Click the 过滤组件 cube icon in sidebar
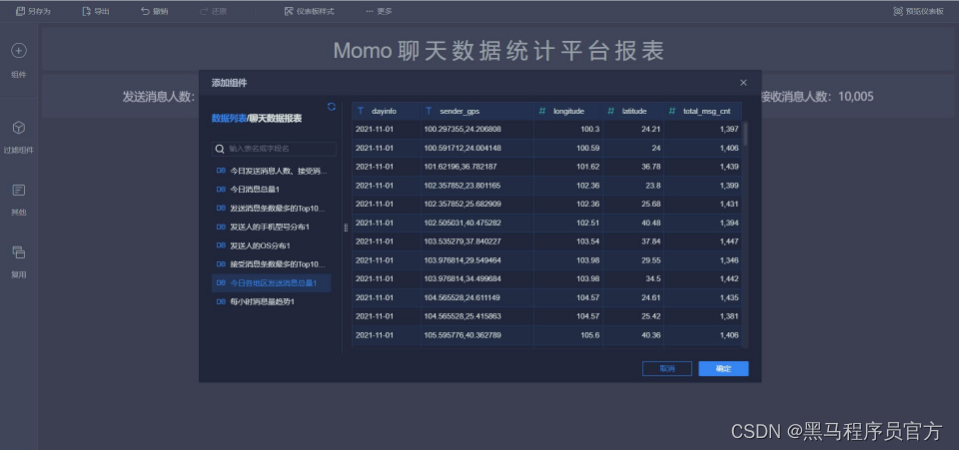Image resolution: width=959 pixels, height=451 pixels. click(x=19, y=127)
